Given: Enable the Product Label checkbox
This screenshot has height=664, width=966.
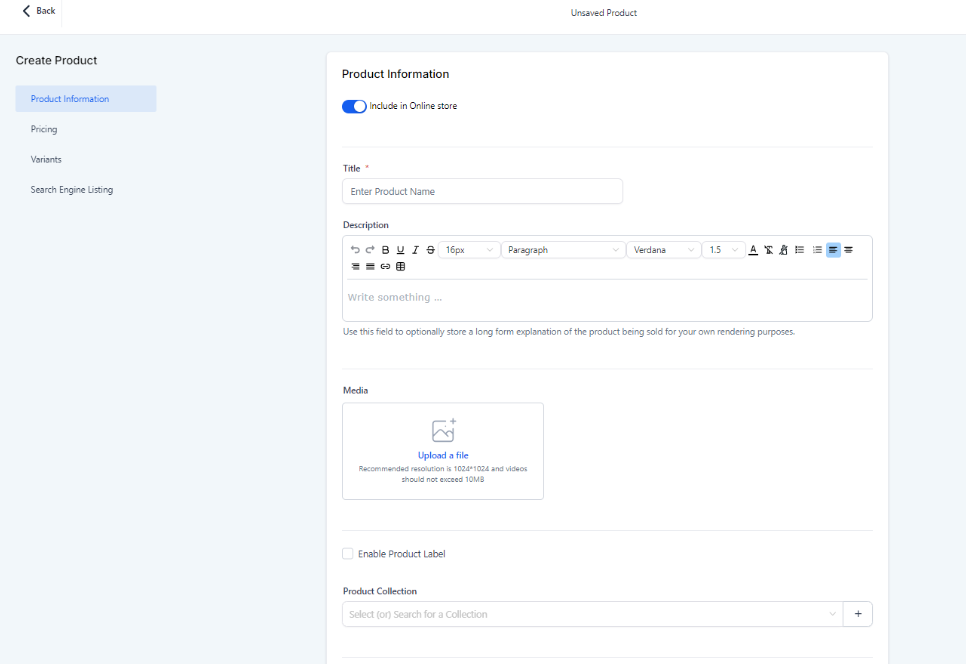Looking at the screenshot, I should pyautogui.click(x=348, y=554).
